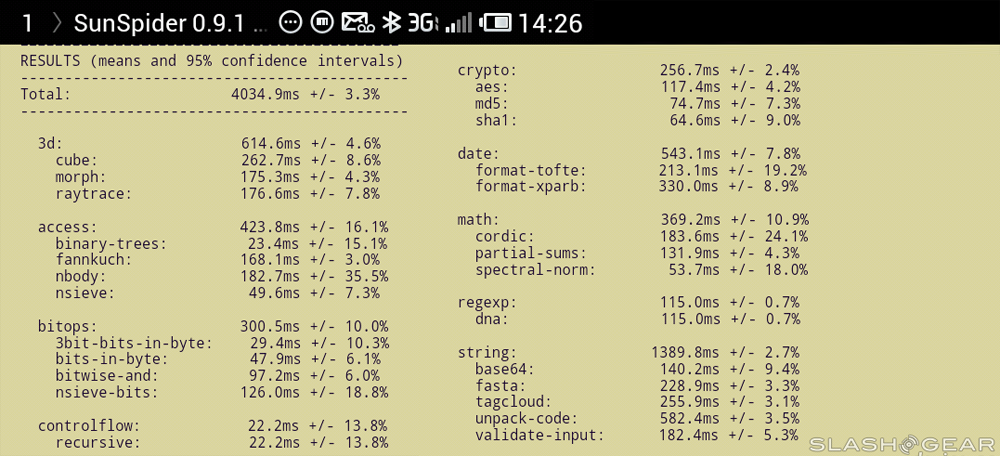Image resolution: width=1000 pixels, height=456 pixels.
Task: Open the chat bubble notification with three dots
Action: tap(289, 22)
